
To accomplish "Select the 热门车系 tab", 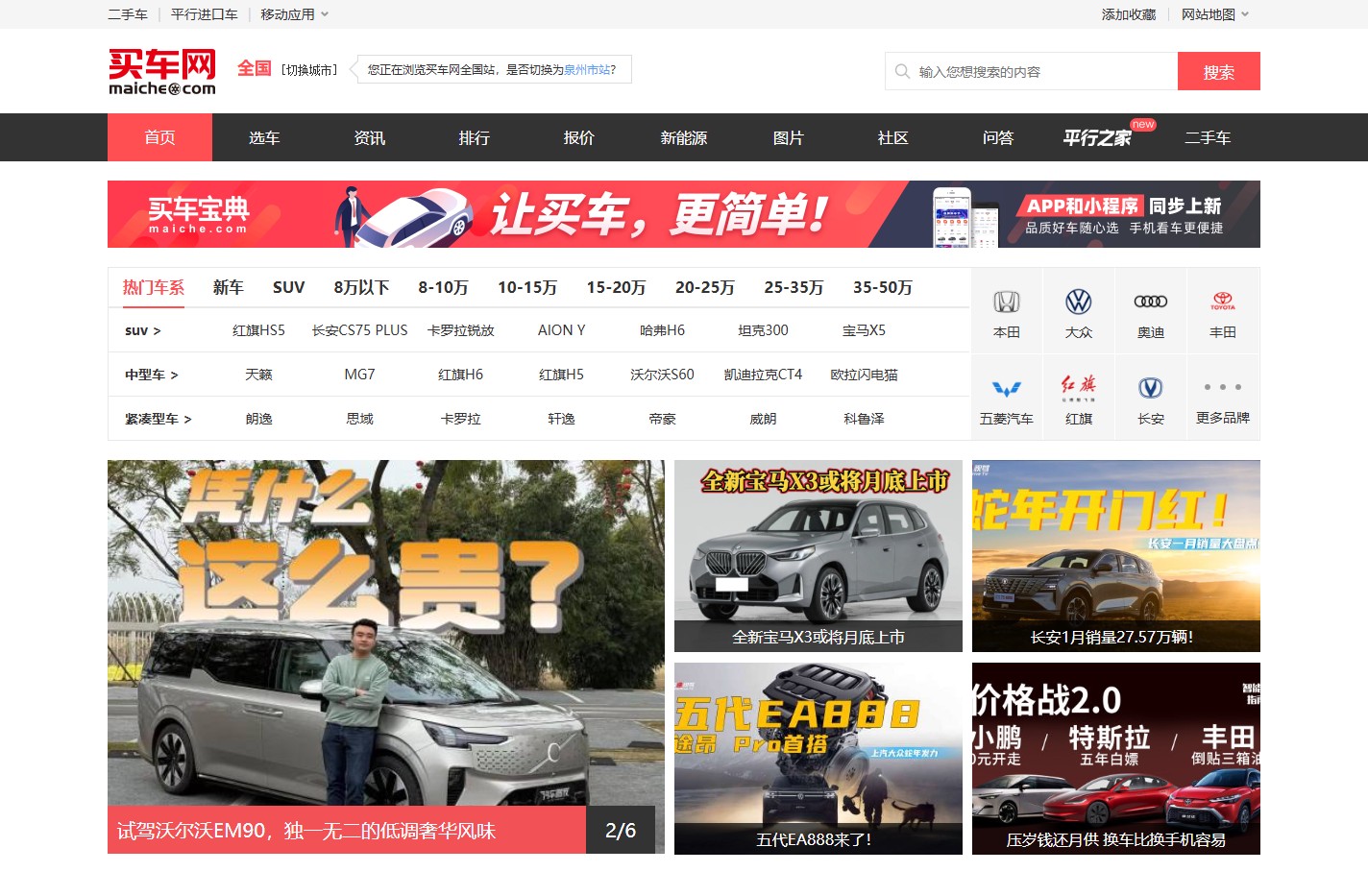I will (x=154, y=287).
